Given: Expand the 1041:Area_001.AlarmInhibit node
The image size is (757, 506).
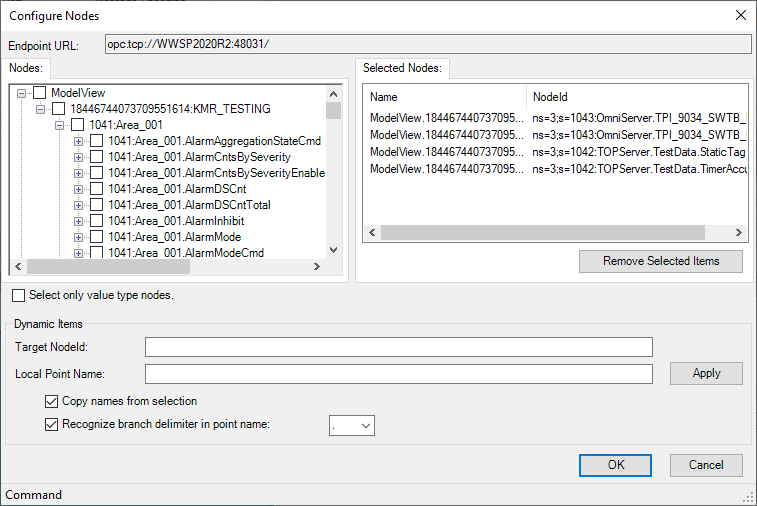Looking at the screenshot, I should point(79,221).
